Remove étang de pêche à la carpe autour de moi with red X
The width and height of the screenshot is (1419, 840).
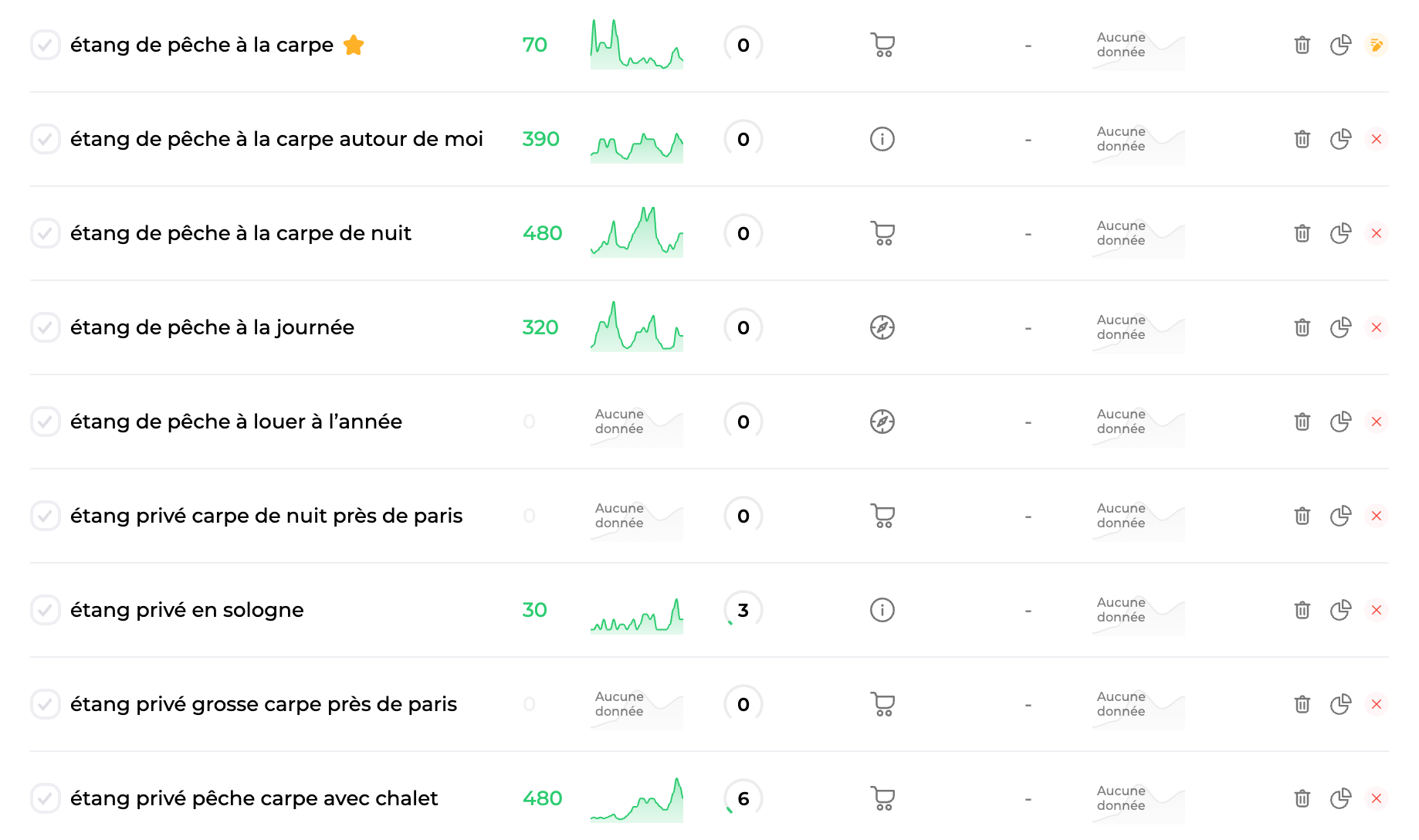point(1377,139)
